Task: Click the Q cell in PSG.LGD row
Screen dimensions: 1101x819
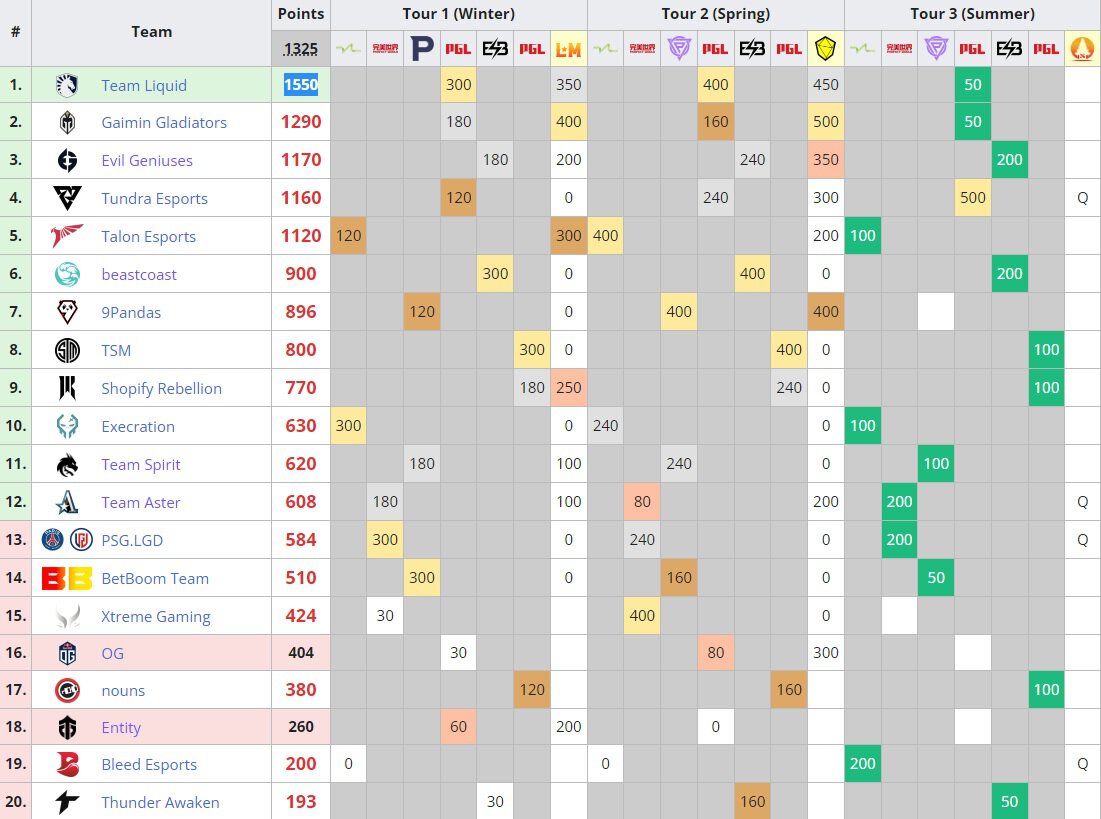Action: (x=1082, y=539)
